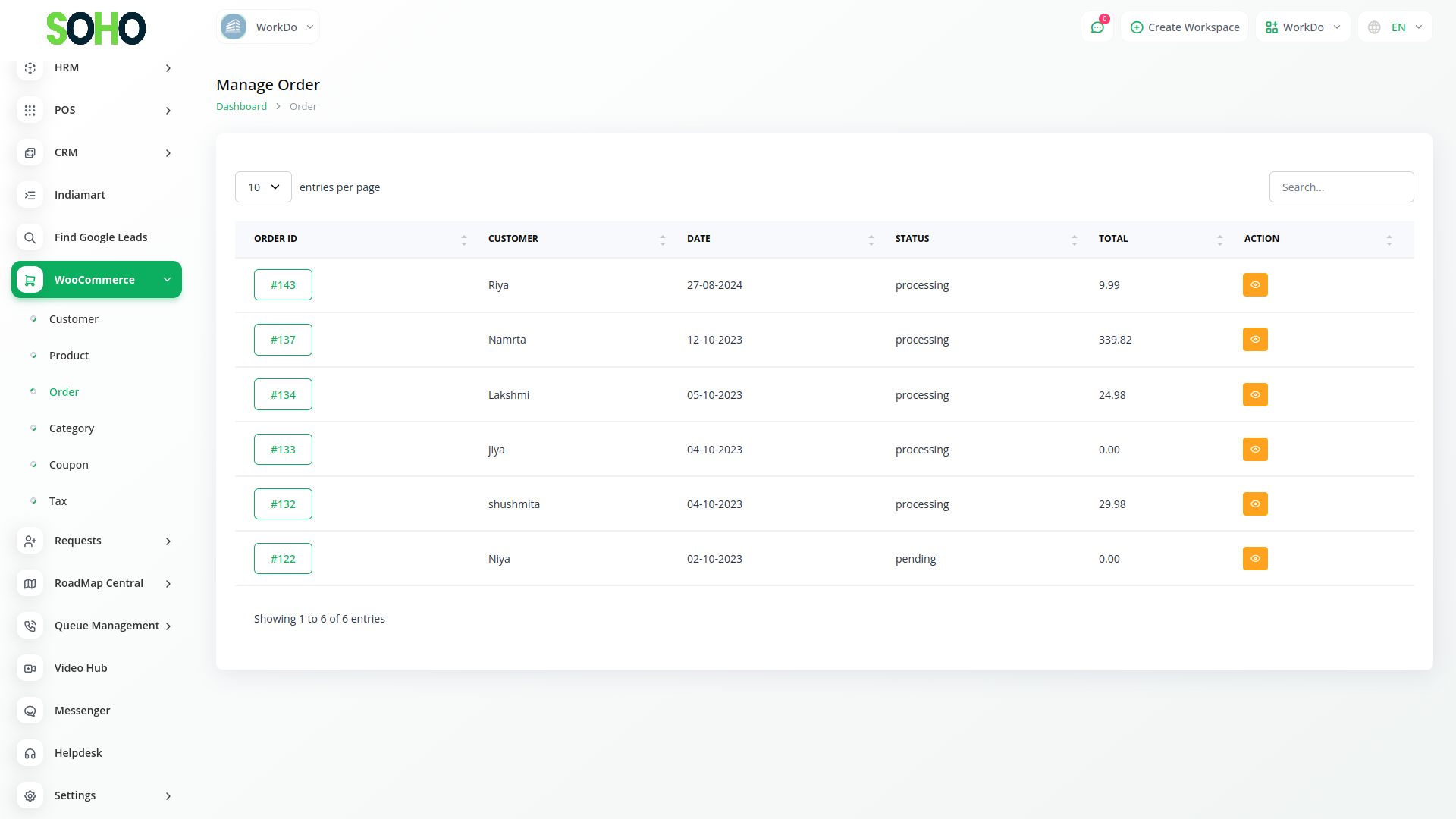Click the Indiamart sidebar icon
The image size is (1456, 819).
pos(30,195)
